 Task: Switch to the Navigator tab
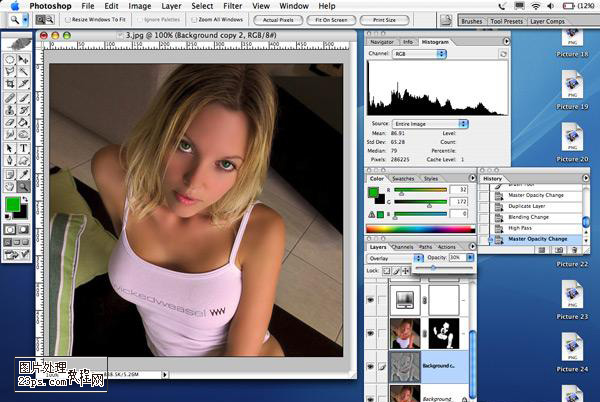[x=382, y=42]
